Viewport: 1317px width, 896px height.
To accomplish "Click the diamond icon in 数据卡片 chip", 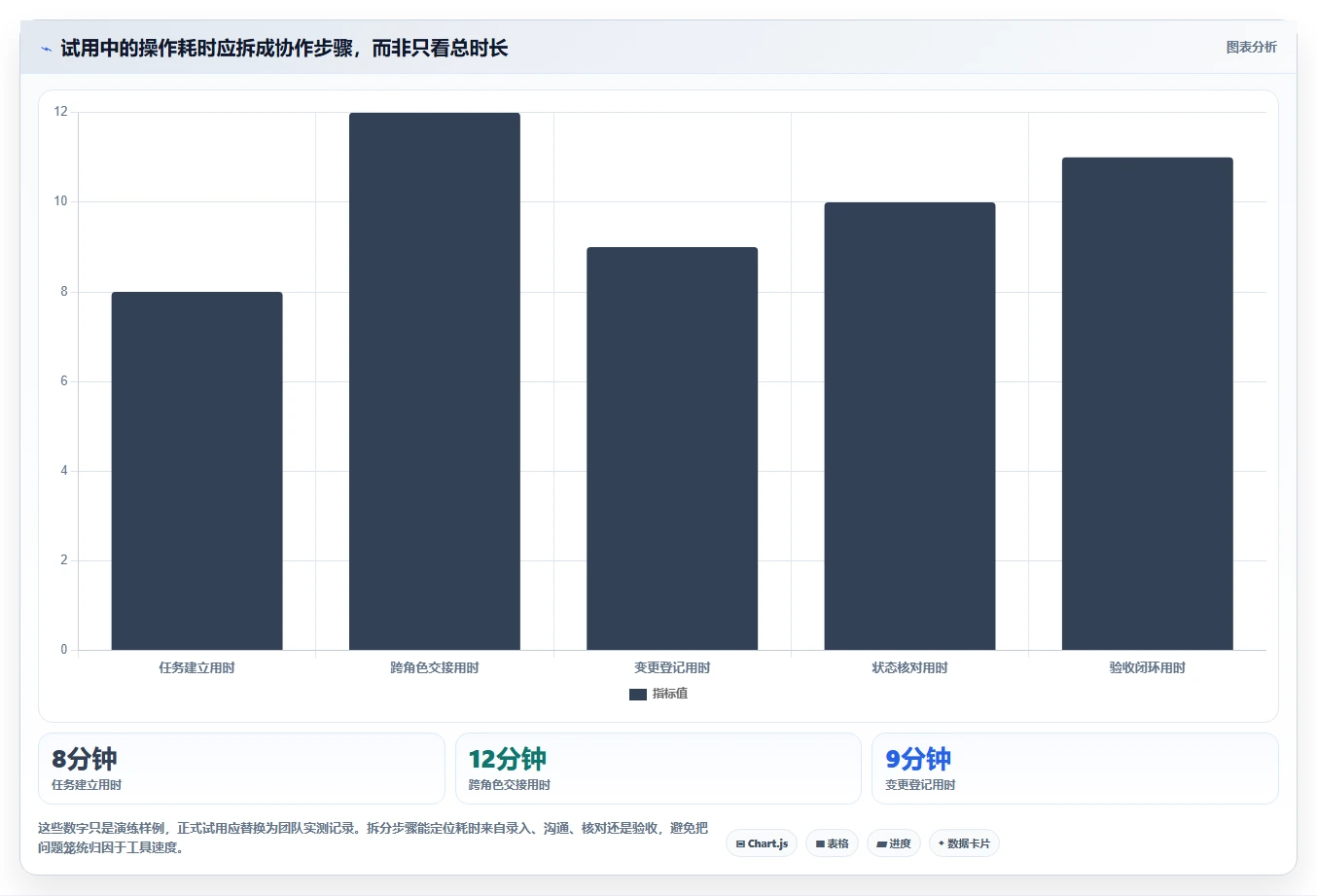I will 942,843.
